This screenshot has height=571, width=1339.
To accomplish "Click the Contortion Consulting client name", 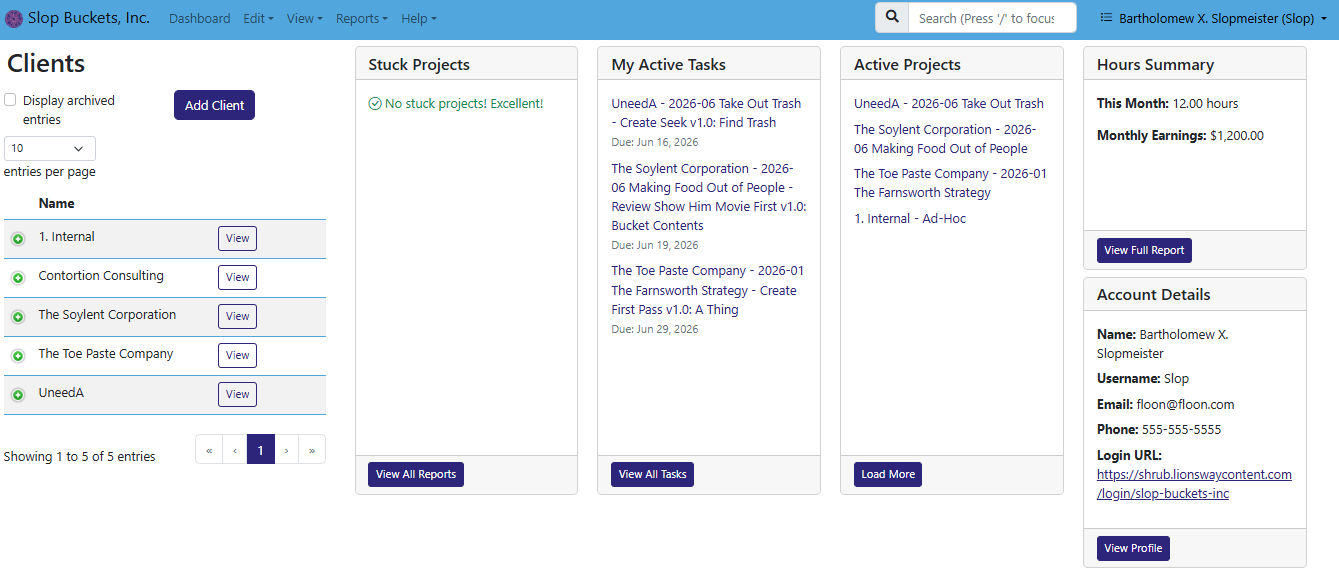I will click(101, 275).
